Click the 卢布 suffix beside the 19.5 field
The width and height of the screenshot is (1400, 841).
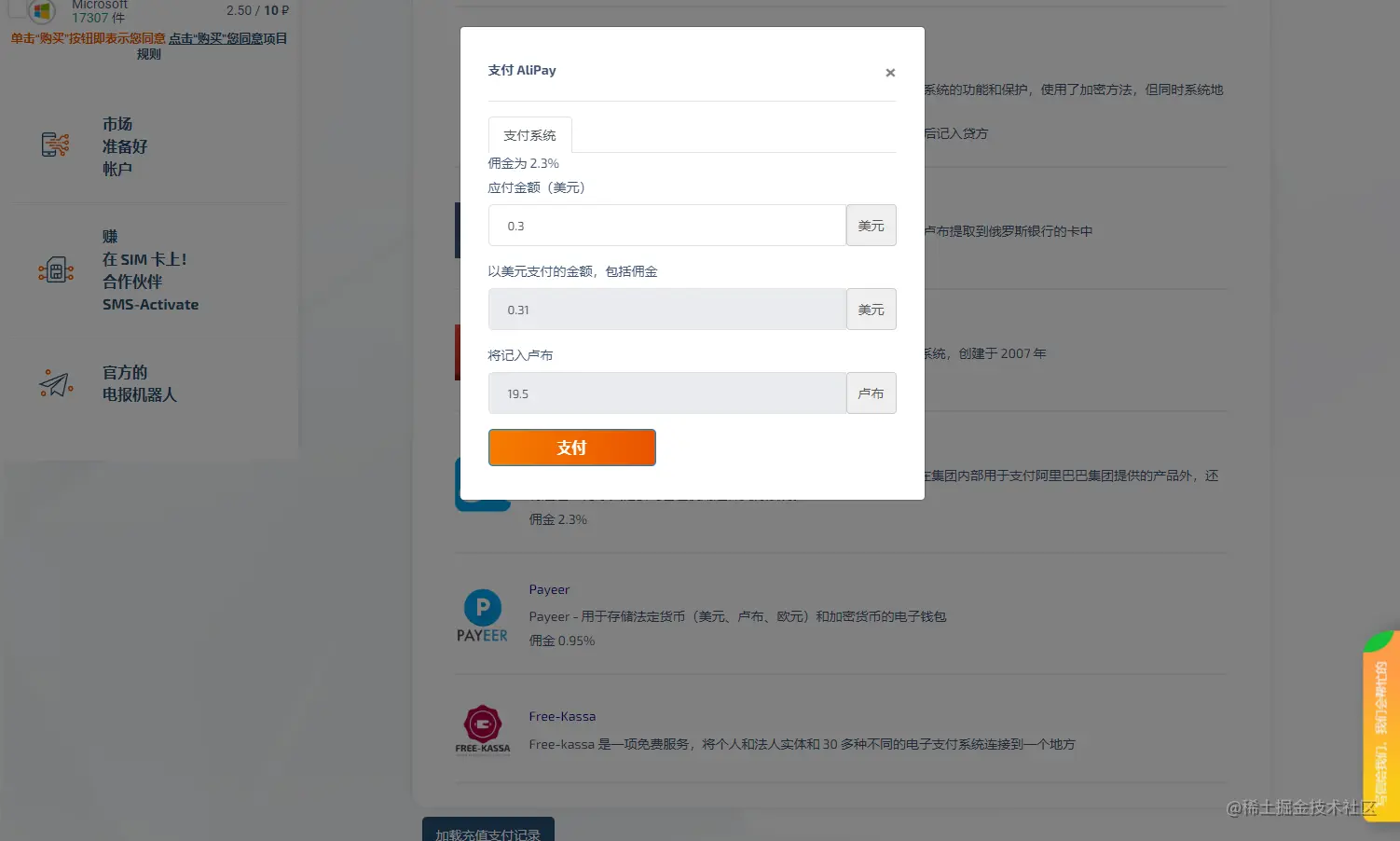[x=872, y=393]
